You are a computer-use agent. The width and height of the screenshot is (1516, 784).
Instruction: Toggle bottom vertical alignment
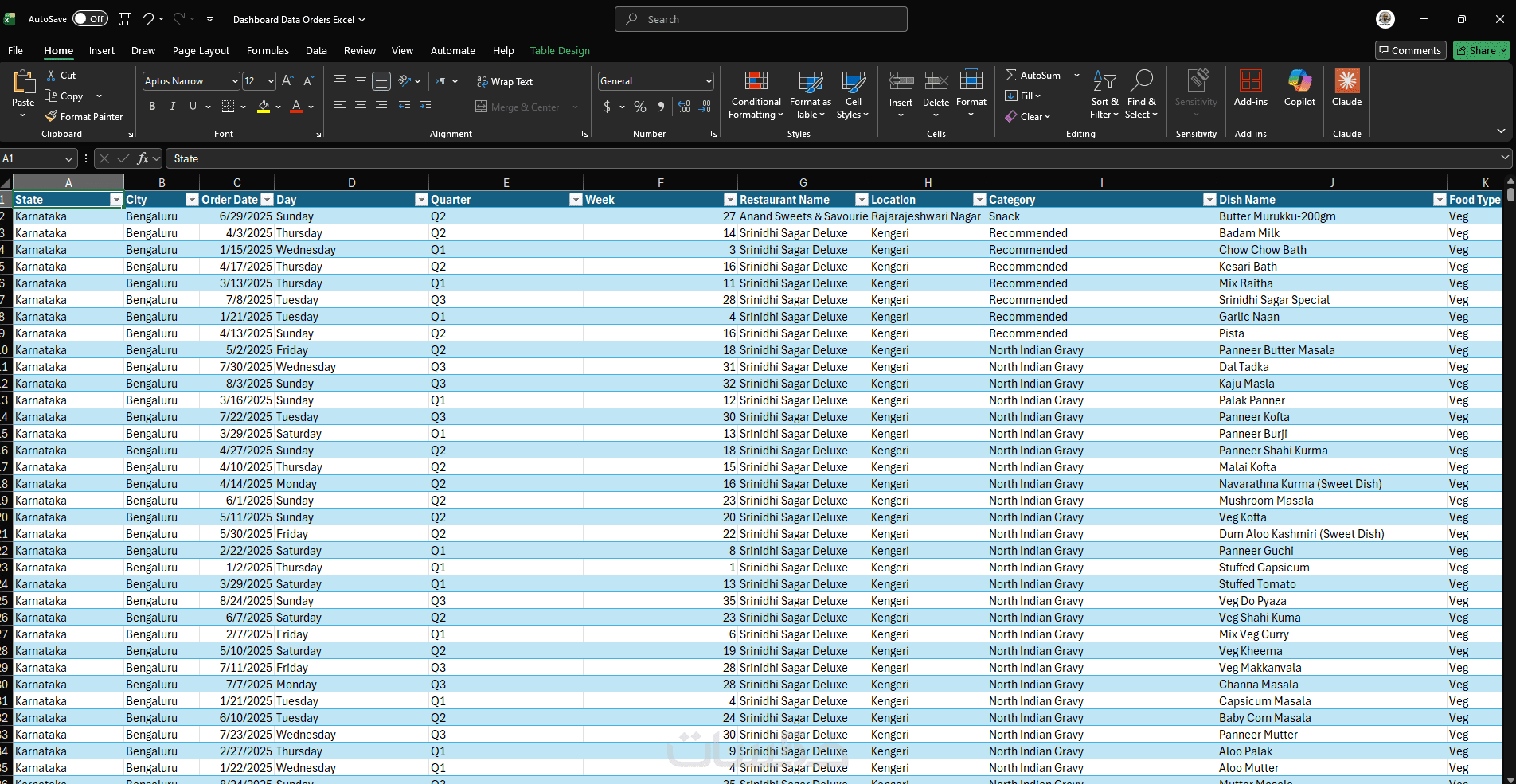381,81
